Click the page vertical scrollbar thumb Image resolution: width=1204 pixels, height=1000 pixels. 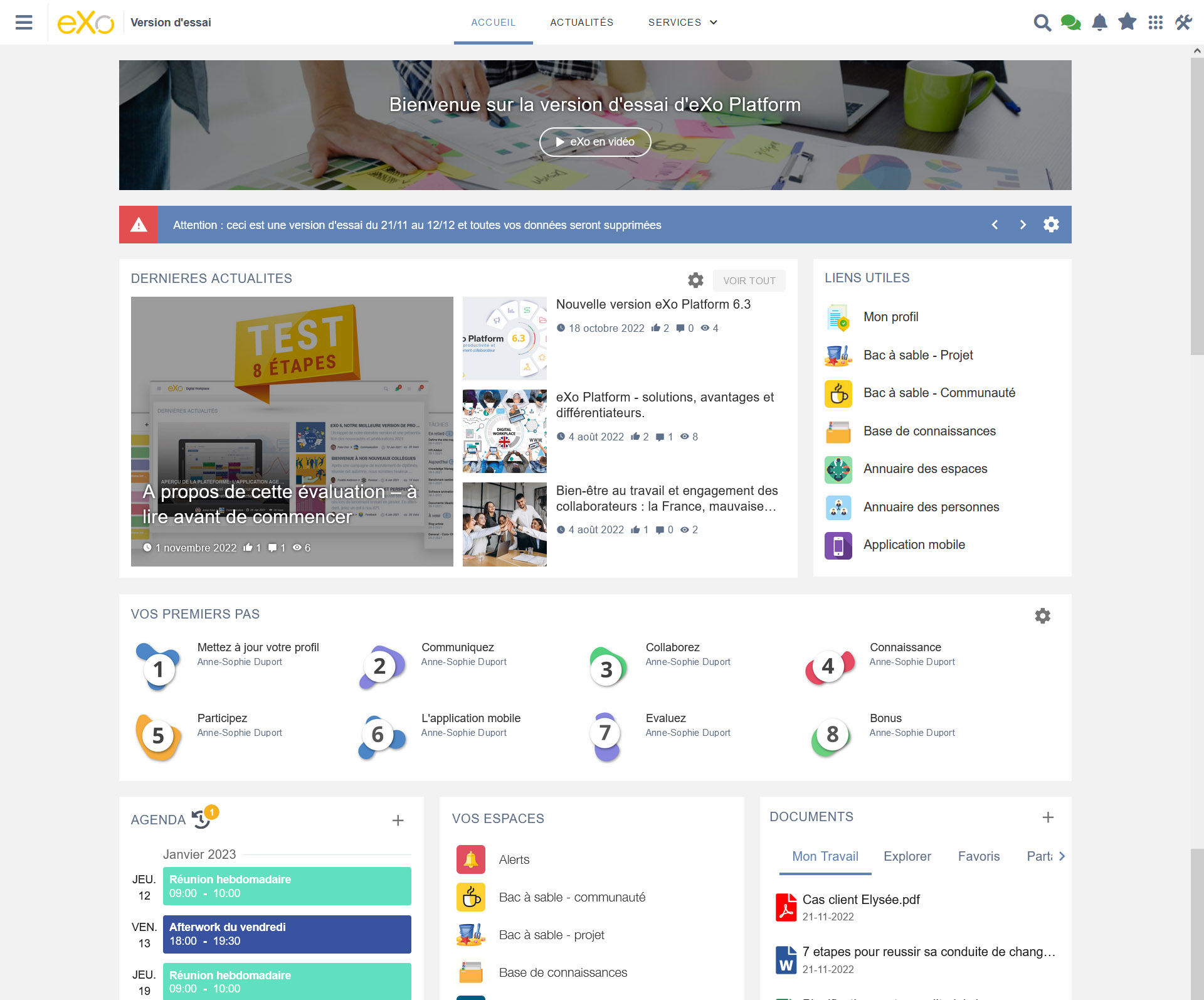coord(1197,207)
